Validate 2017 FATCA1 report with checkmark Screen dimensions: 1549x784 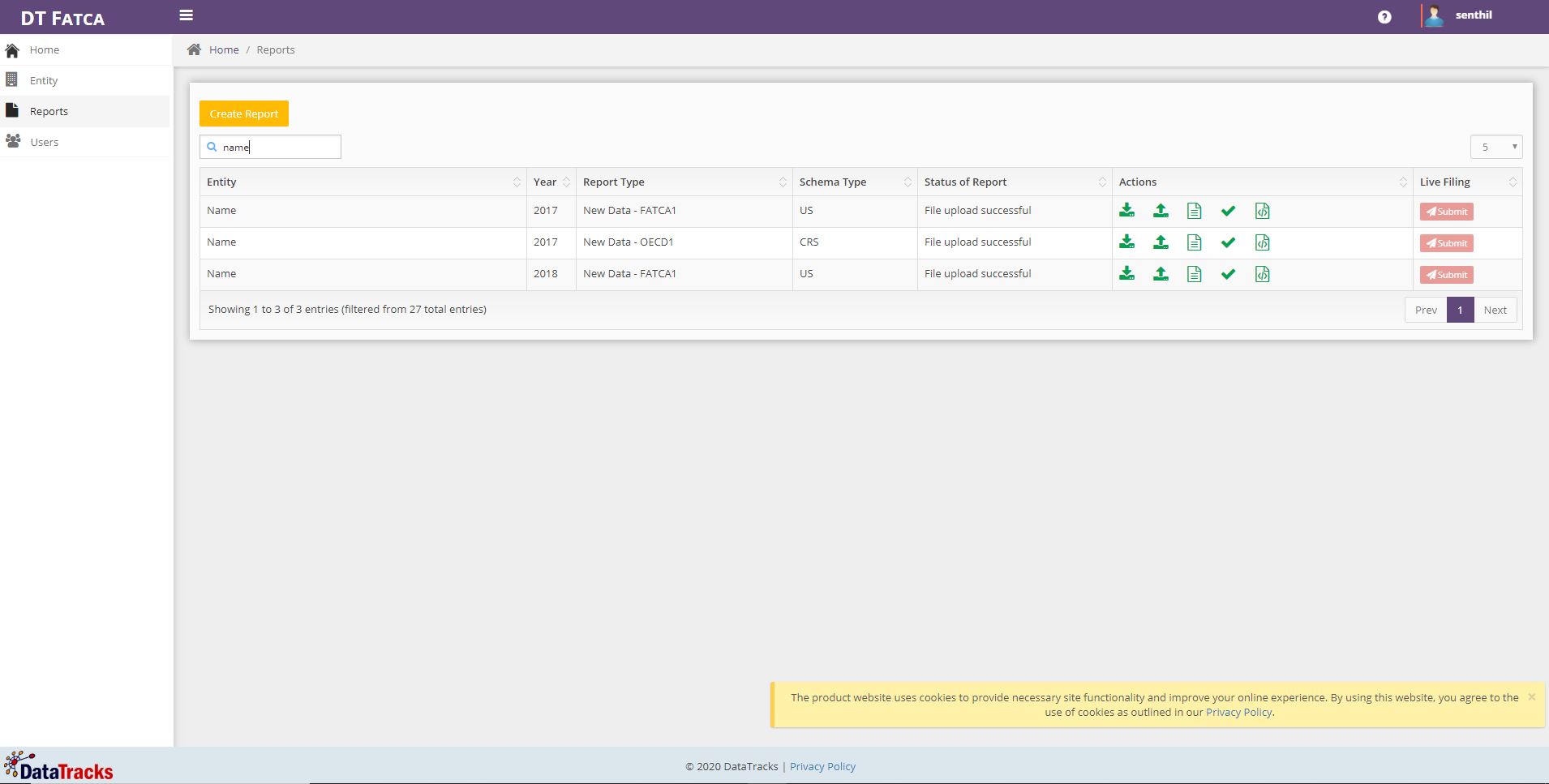click(1228, 211)
